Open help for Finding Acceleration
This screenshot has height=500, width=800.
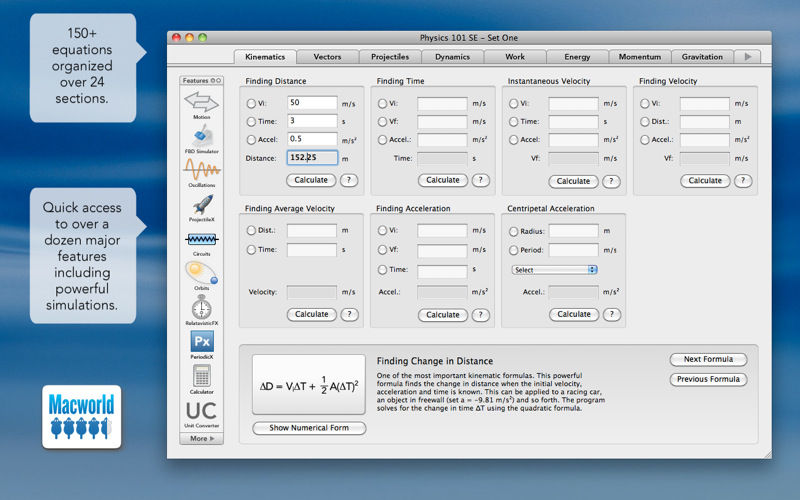[481, 315]
